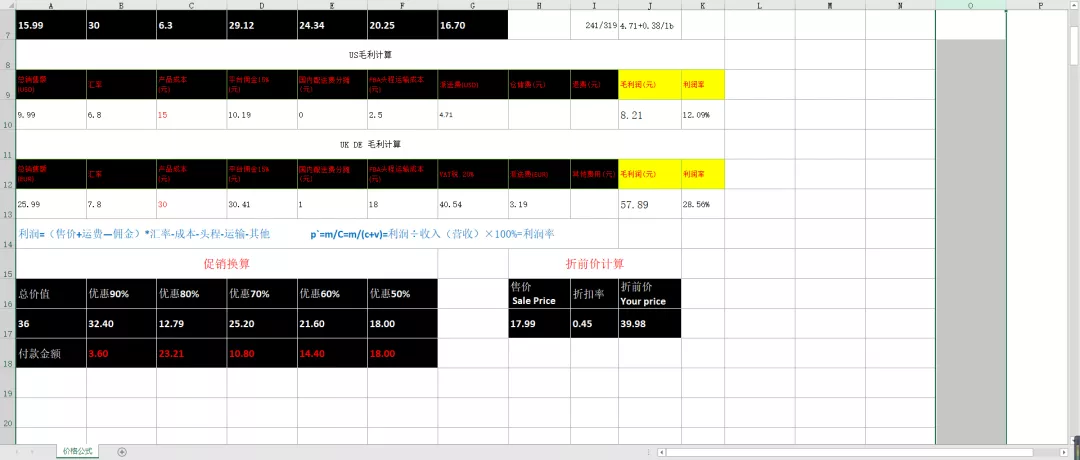Select the 售价 Sale Price header cell
Viewport: 1080px width, 460px height.
[x=539, y=293]
